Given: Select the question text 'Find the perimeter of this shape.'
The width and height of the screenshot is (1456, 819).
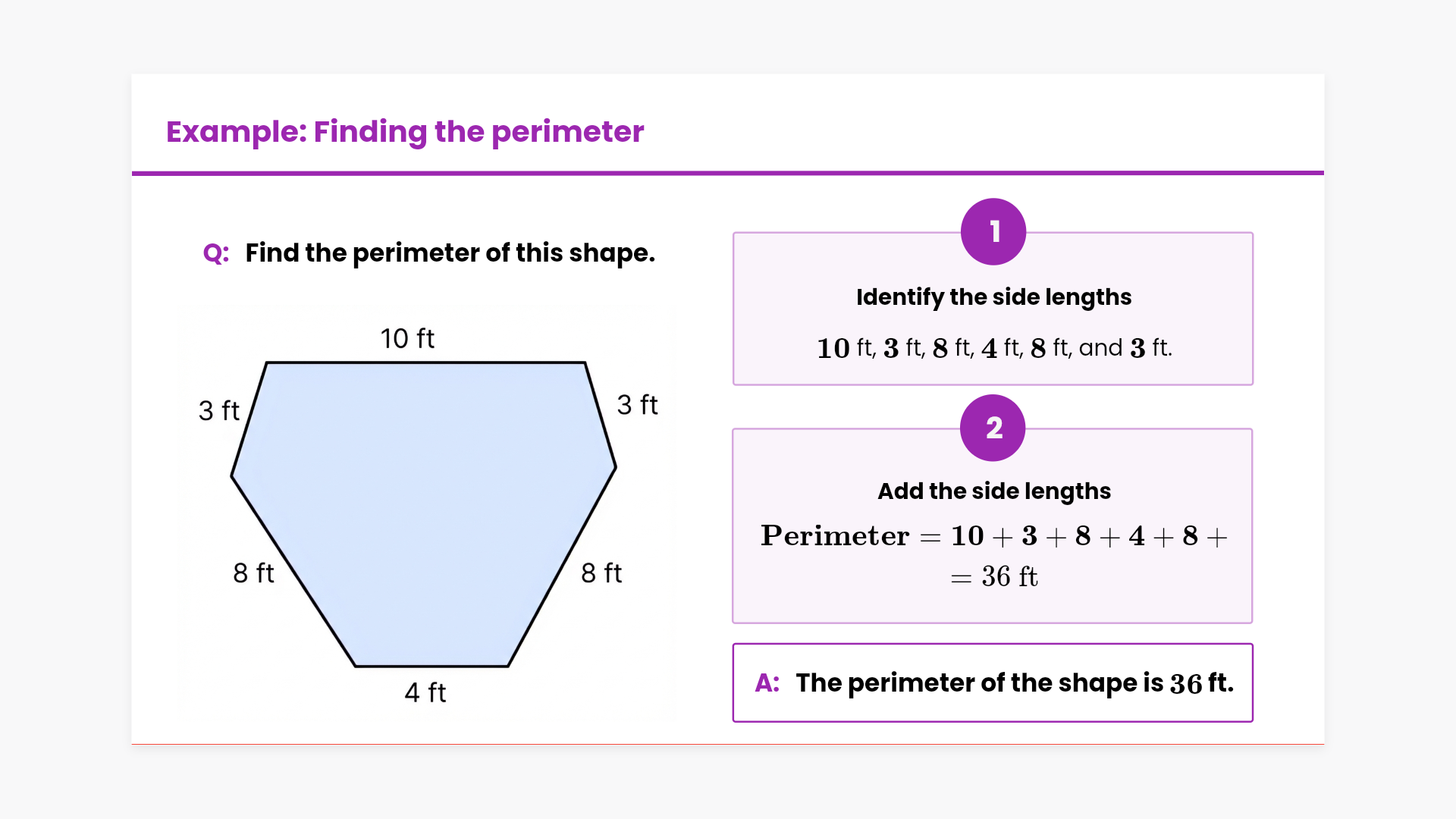Looking at the screenshot, I should pos(450,253).
